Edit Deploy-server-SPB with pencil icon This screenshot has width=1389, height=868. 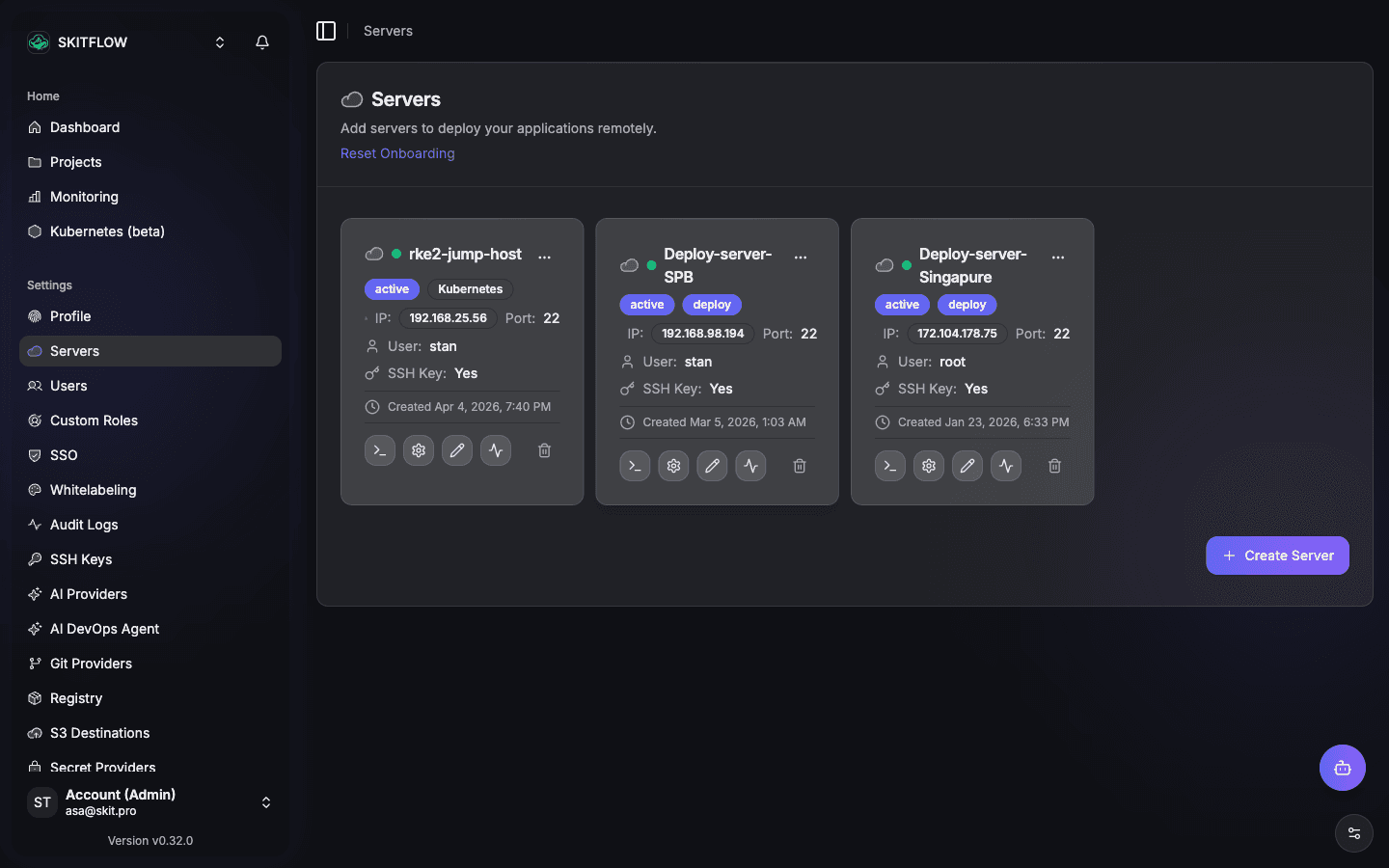pyautogui.click(x=712, y=466)
